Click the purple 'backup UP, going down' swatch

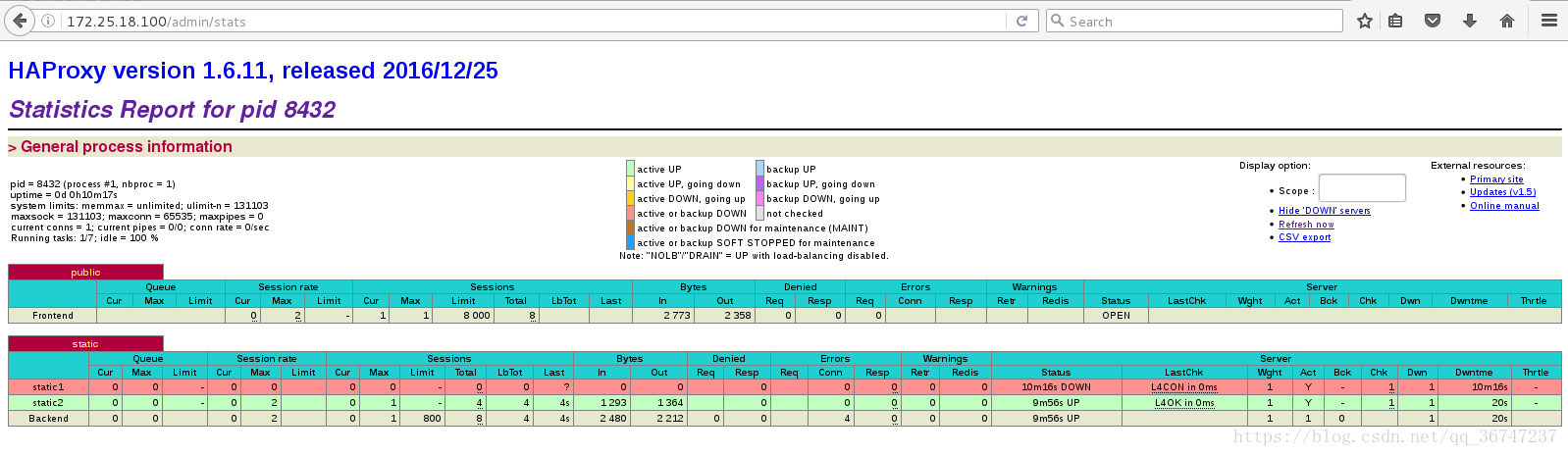click(759, 183)
